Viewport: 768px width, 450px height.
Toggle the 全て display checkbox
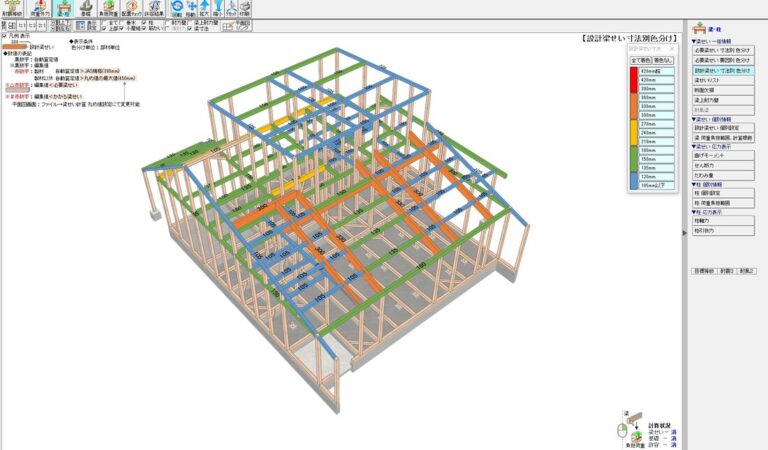(104, 22)
